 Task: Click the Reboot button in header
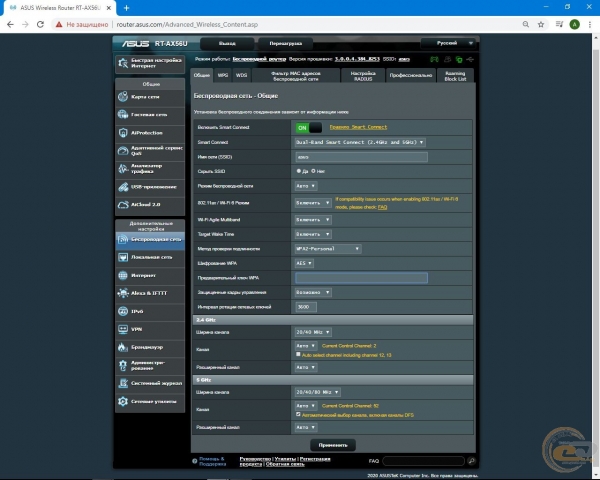[285, 44]
